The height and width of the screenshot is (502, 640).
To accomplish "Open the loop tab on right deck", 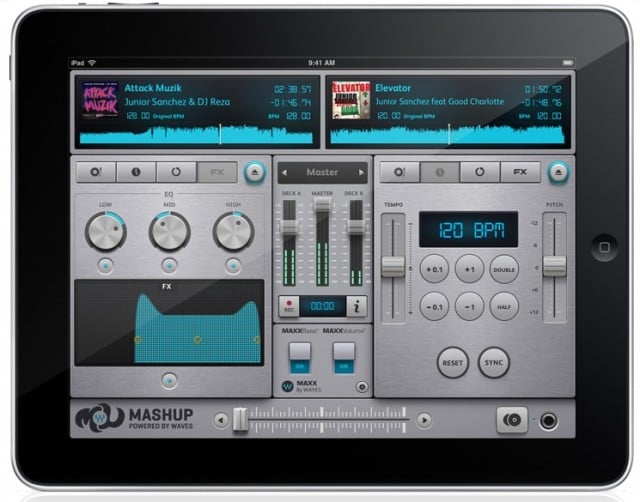I will click(480, 172).
